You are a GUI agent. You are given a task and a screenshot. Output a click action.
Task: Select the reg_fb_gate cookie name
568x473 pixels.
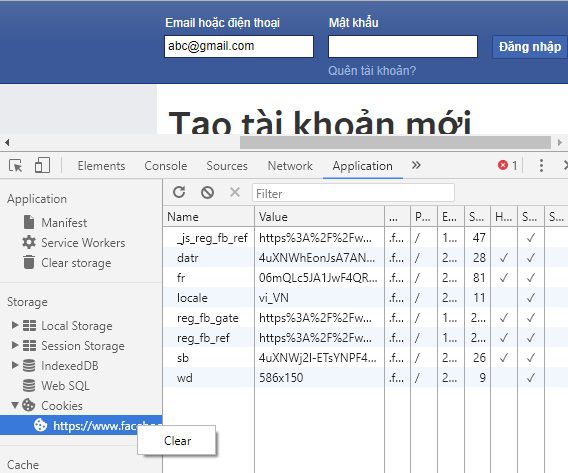click(x=208, y=318)
